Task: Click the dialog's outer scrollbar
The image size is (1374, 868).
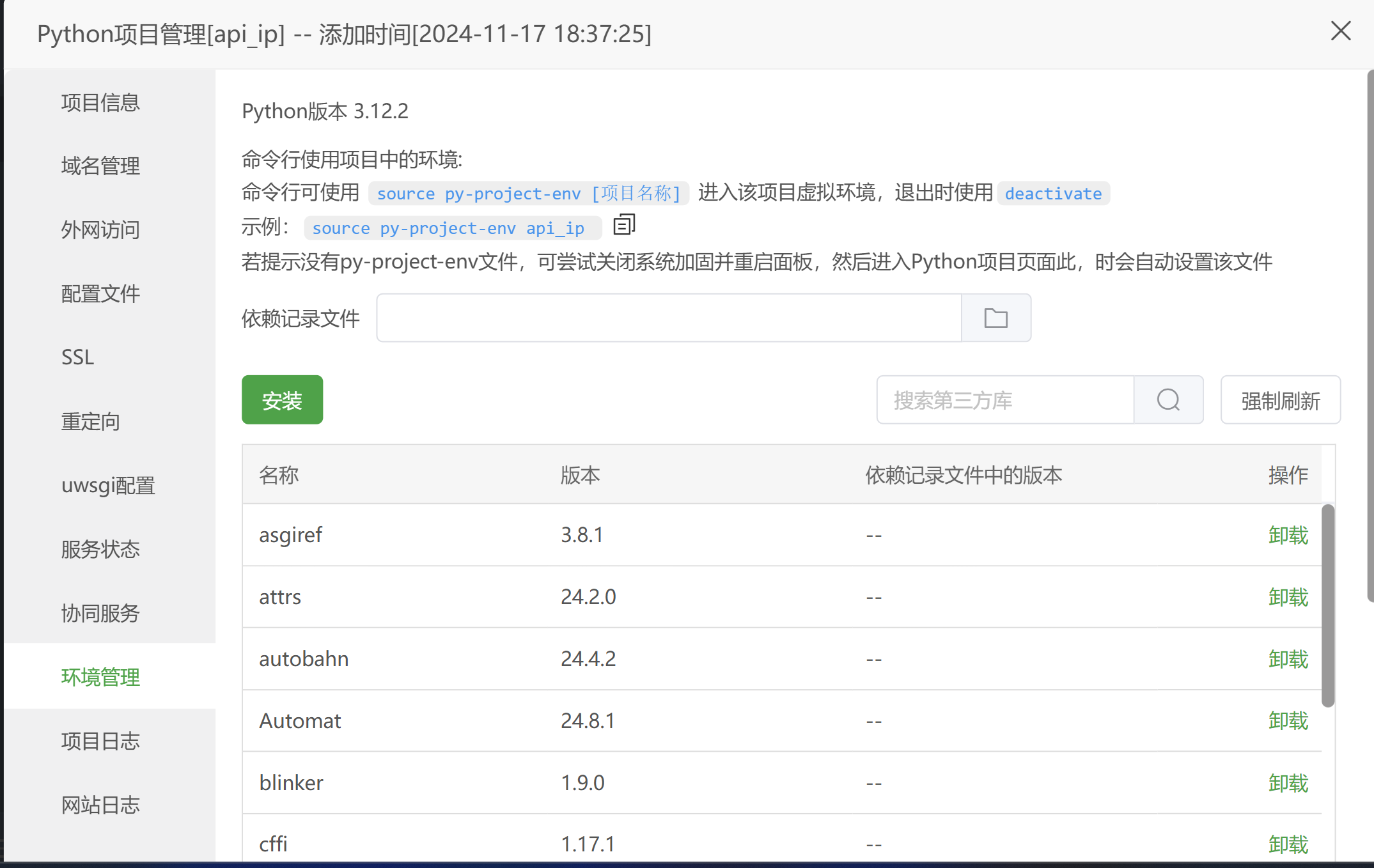Action: coord(1370,336)
